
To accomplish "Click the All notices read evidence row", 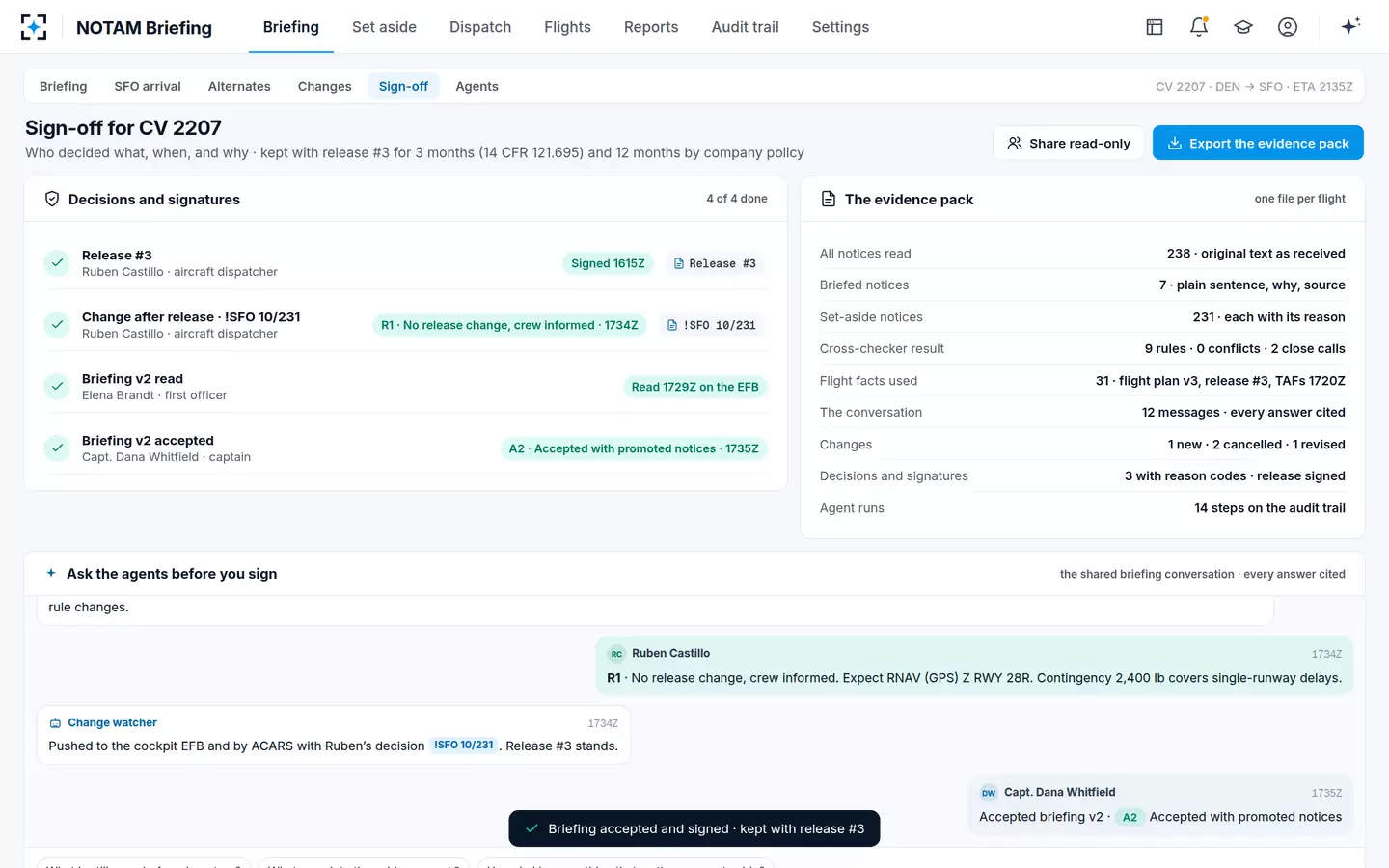I will (1082, 253).
